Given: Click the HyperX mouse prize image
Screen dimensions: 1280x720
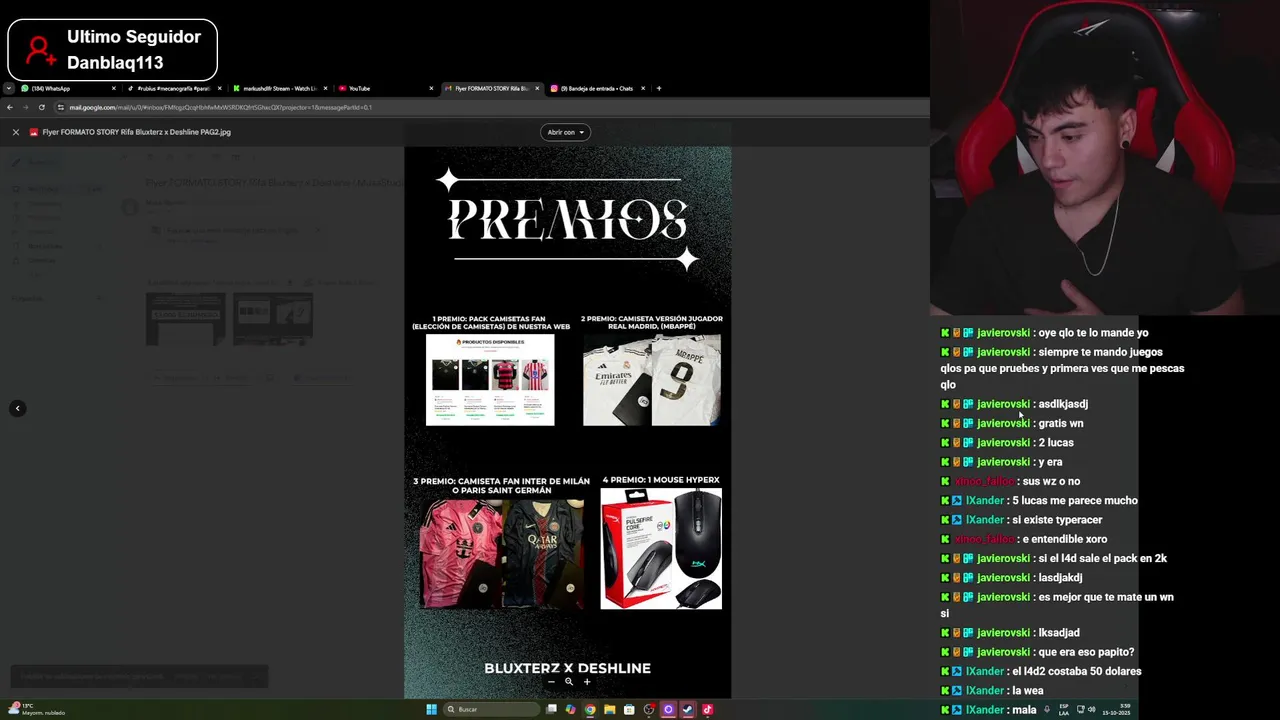Looking at the screenshot, I should (x=661, y=548).
